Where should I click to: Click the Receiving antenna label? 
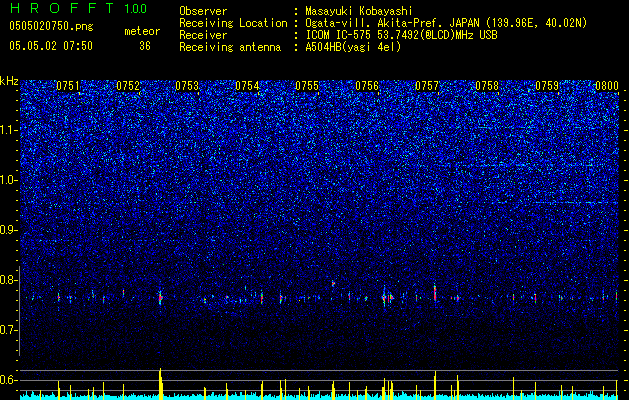click(x=230, y=47)
